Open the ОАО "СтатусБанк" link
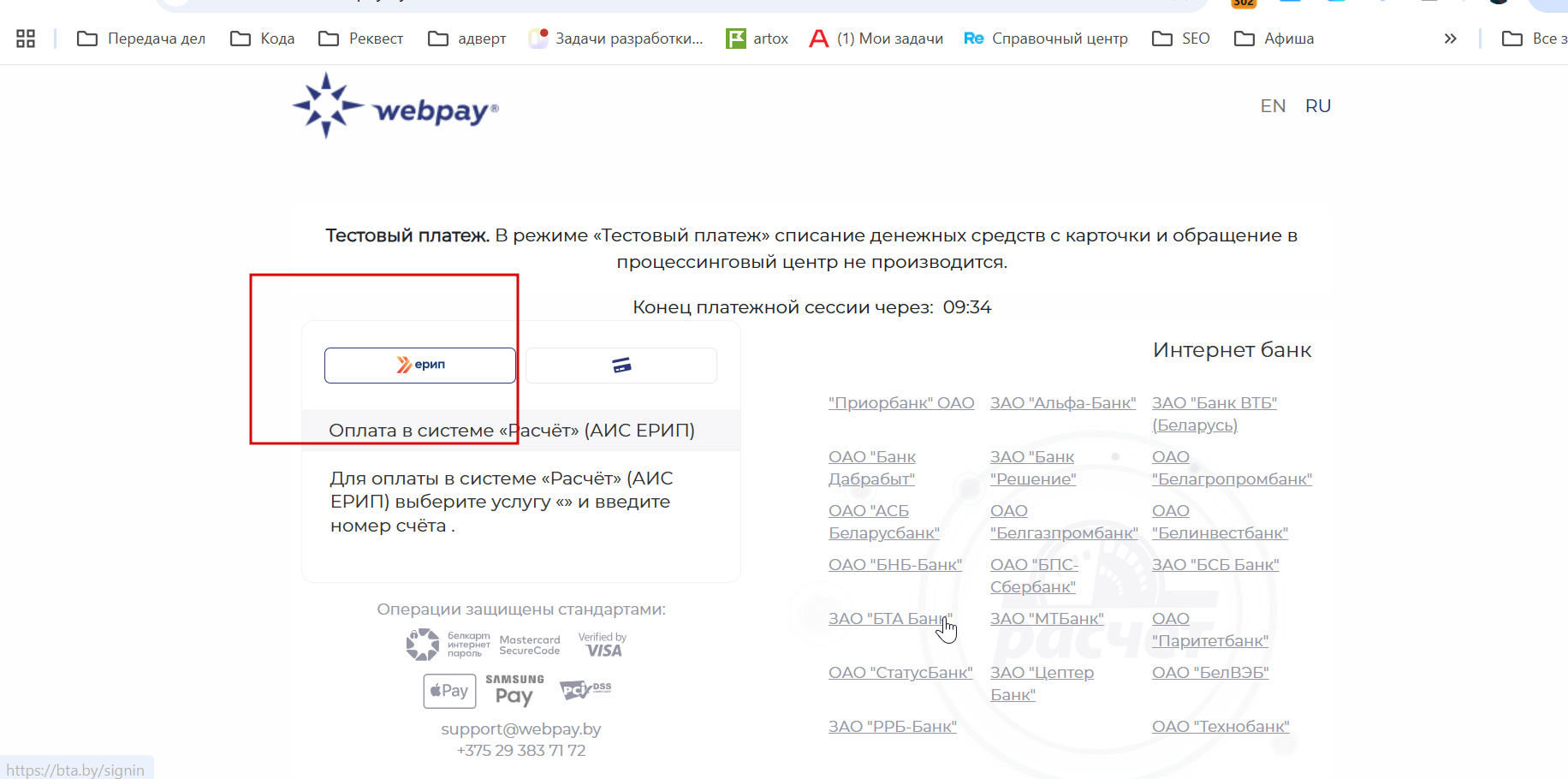The image size is (1568, 779). (900, 673)
